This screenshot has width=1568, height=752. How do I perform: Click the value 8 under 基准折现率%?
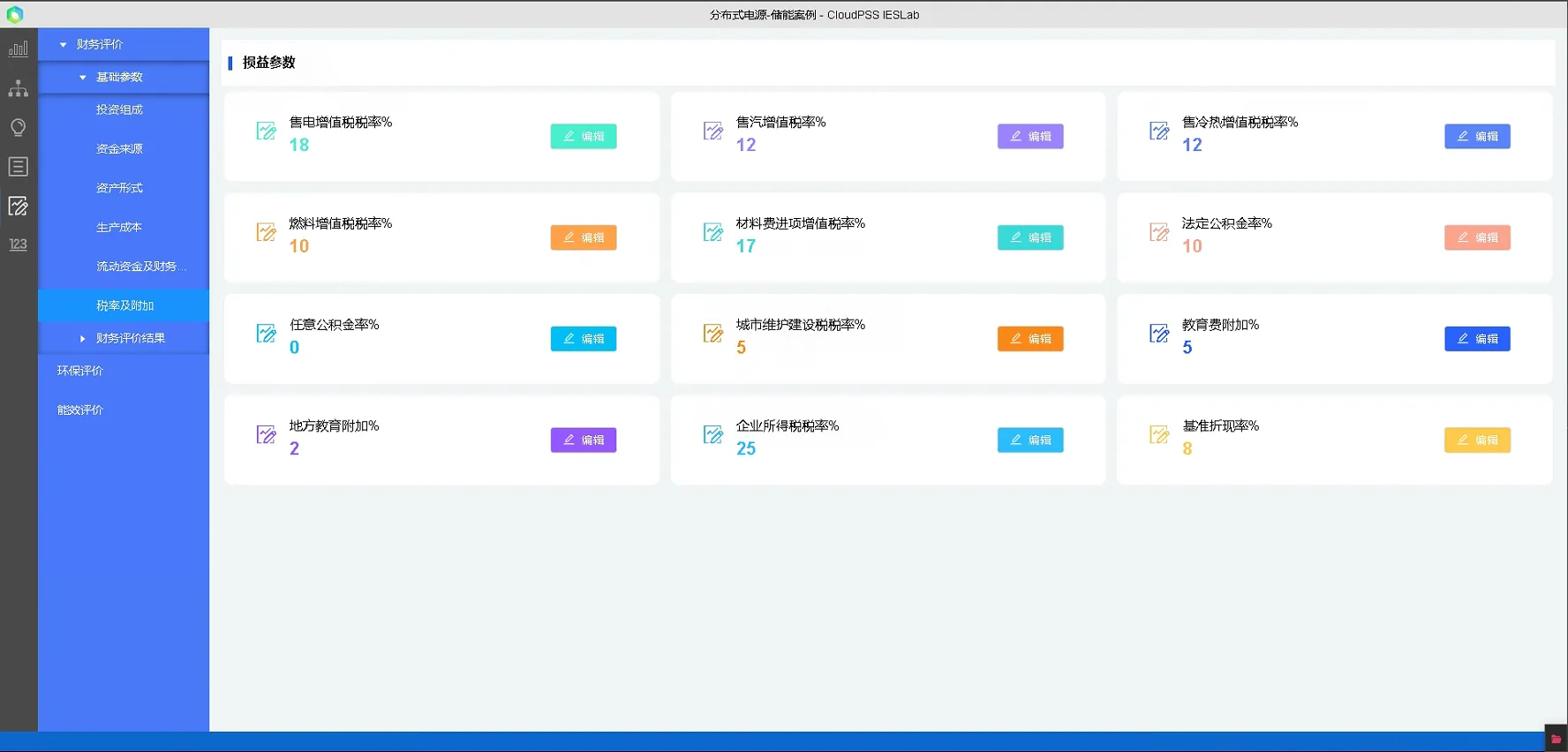pos(1187,448)
